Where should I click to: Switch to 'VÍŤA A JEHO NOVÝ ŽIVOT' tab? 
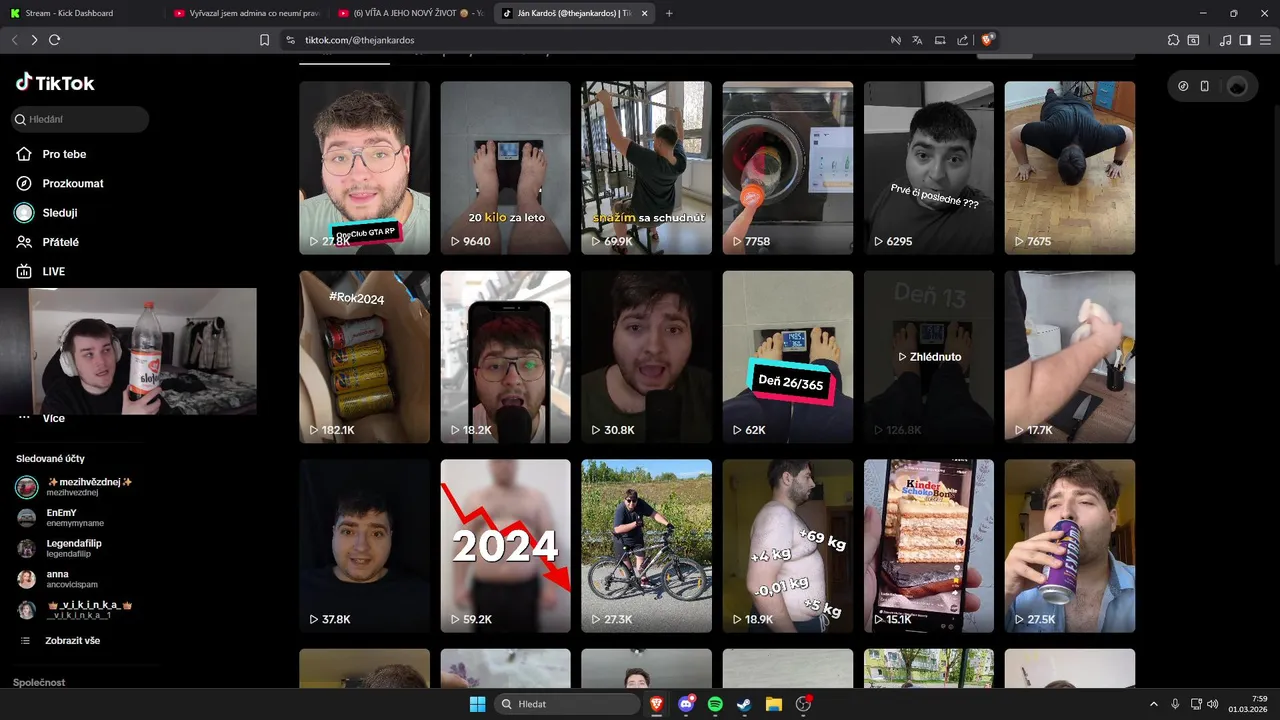click(410, 13)
